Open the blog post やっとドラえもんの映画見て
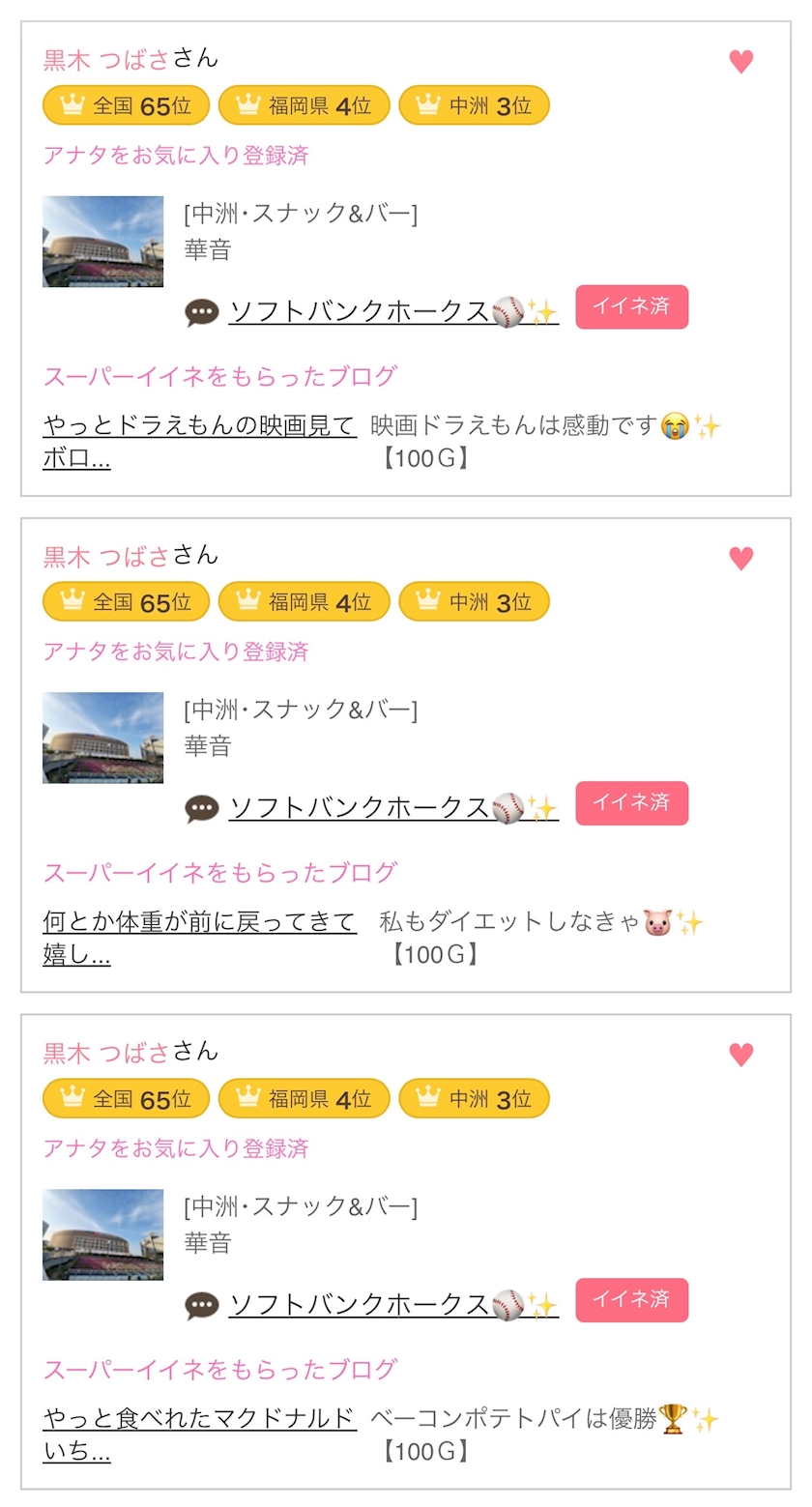The image size is (812, 1507). click(199, 425)
